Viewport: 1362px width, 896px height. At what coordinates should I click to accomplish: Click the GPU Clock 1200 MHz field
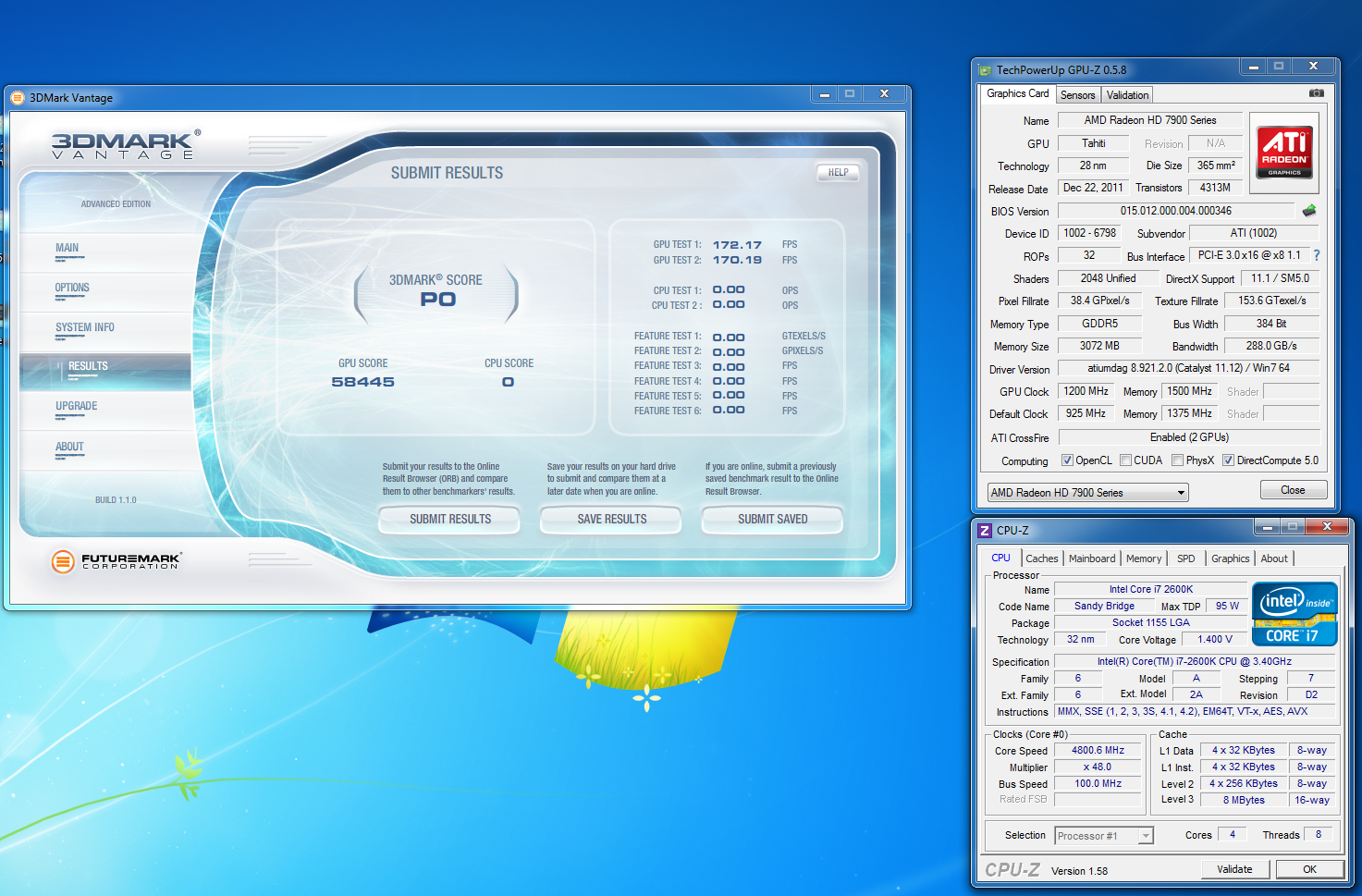(1086, 391)
